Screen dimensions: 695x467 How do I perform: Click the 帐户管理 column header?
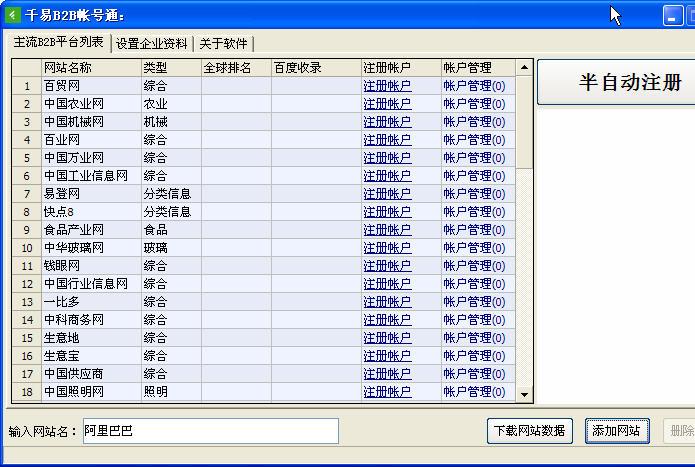(478, 68)
